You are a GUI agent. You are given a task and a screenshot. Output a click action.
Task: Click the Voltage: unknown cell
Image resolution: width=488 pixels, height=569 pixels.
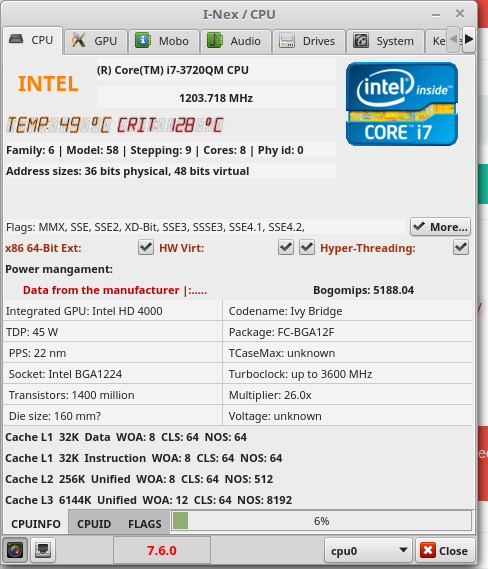348,416
